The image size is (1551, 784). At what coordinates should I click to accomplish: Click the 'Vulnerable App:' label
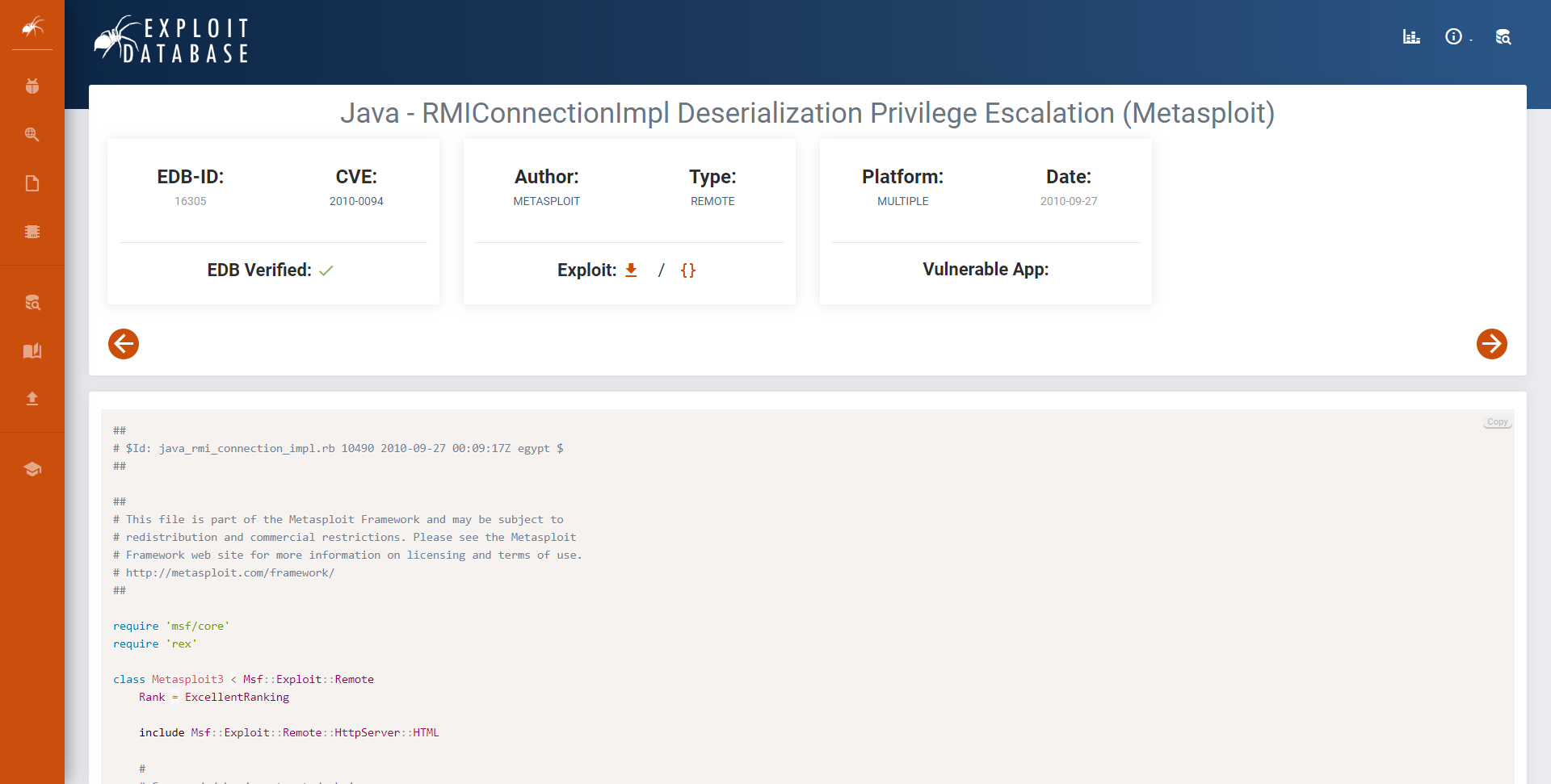986,269
